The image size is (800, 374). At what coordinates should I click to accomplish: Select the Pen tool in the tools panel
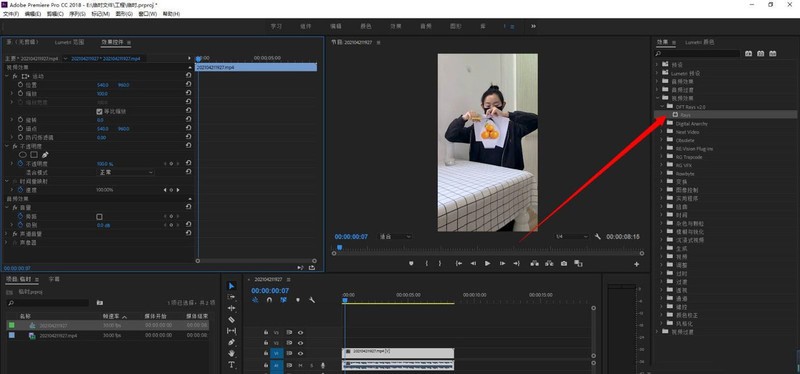232,342
